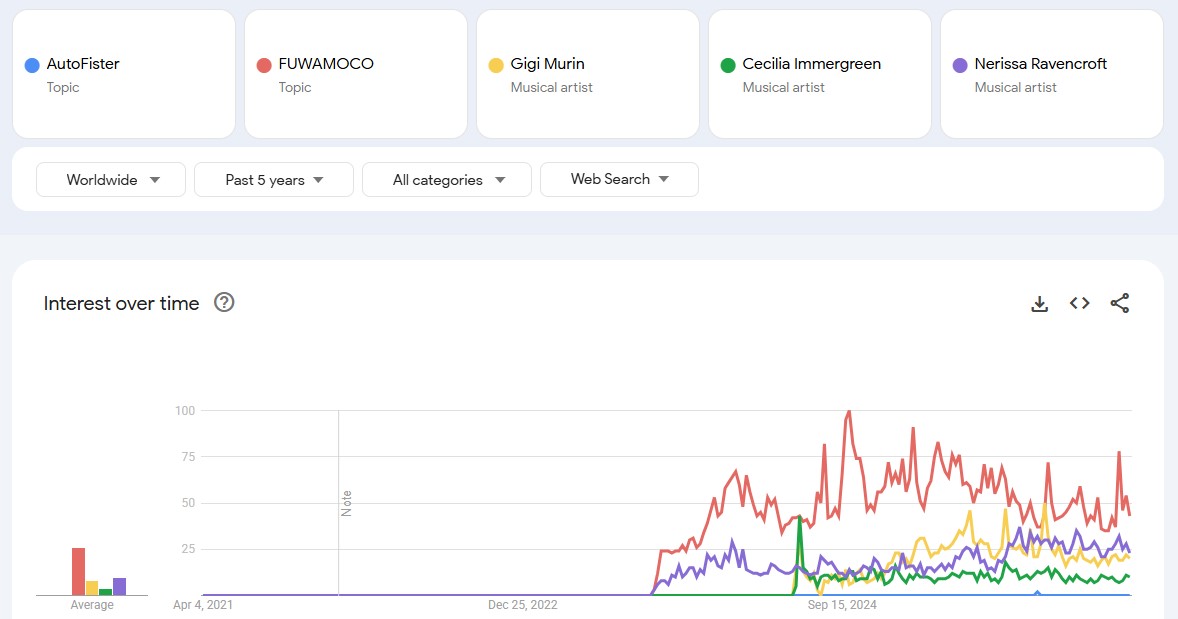Click the Topic label under FUWAMOCO

click(x=294, y=88)
